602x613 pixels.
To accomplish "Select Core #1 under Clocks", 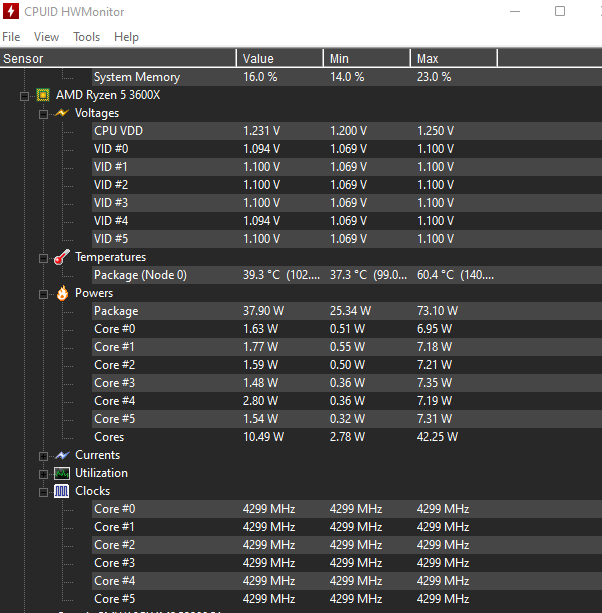I will click(x=347, y=527).
